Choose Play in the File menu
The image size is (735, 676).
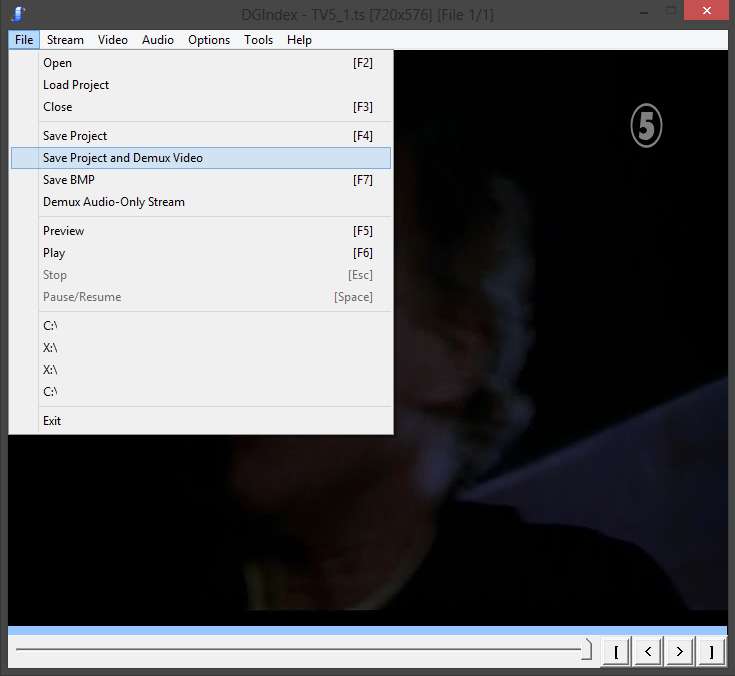point(54,253)
